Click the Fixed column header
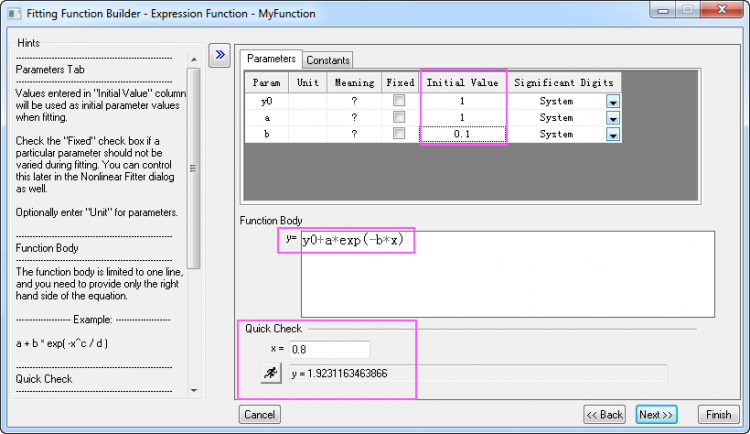Viewport: 750px width, 434px height. pyautogui.click(x=400, y=82)
